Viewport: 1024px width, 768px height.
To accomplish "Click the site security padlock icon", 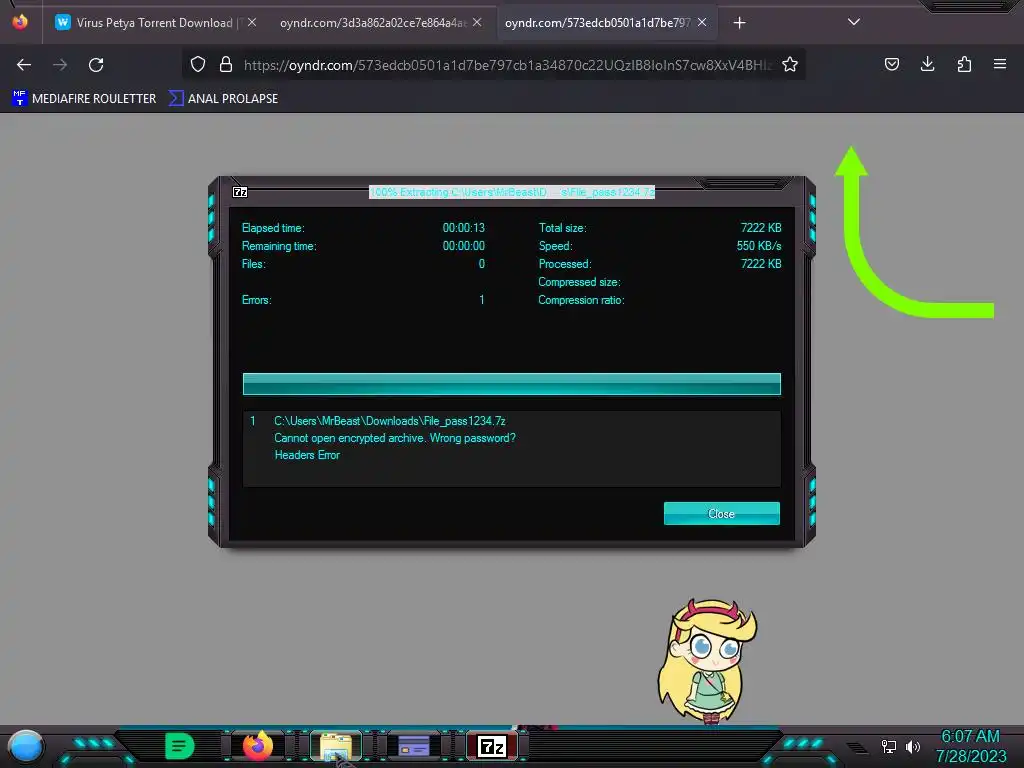I will pyautogui.click(x=226, y=64).
